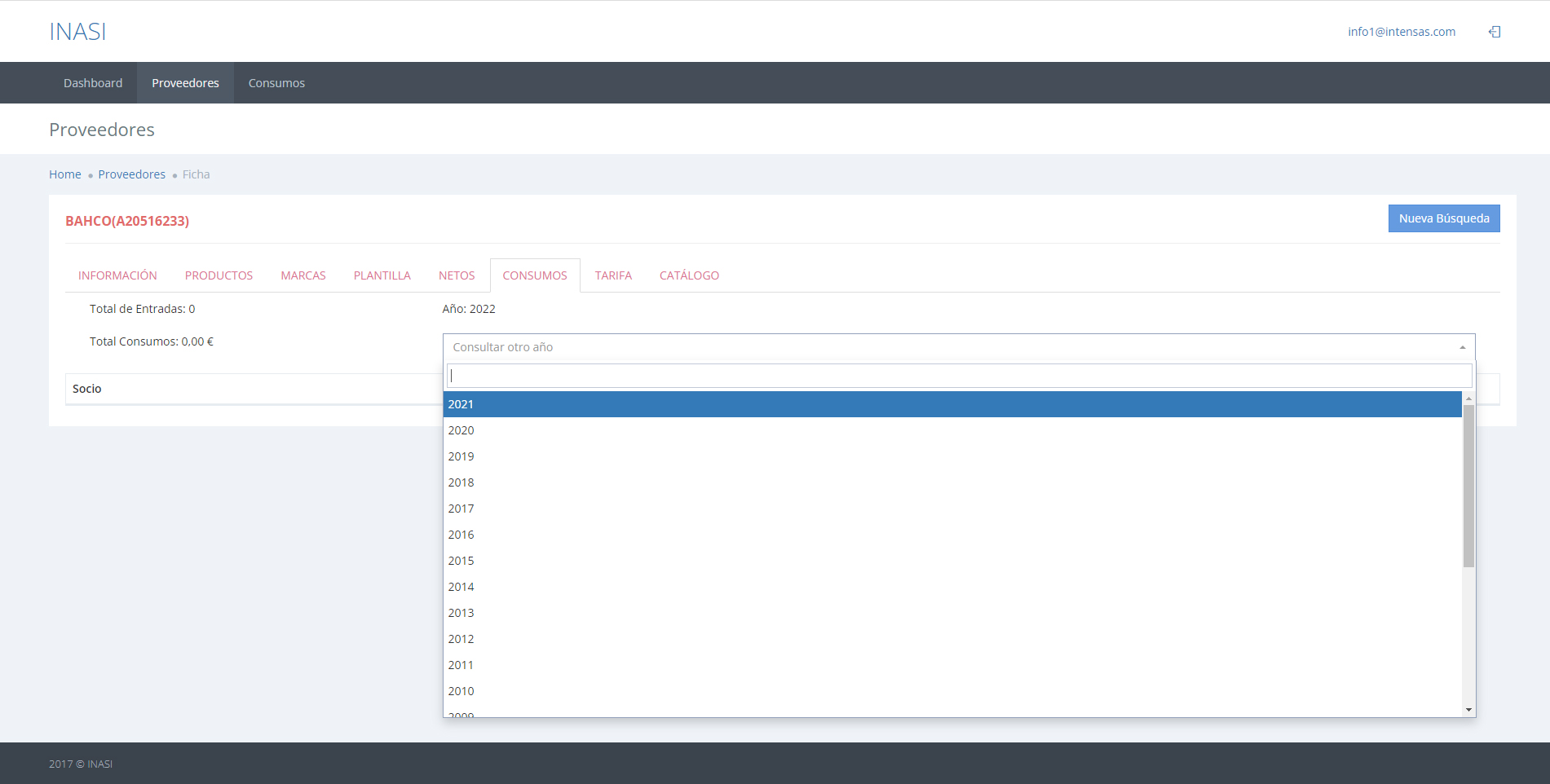Image resolution: width=1550 pixels, height=784 pixels.
Task: Go to the Consumos navigation menu
Action: point(276,83)
